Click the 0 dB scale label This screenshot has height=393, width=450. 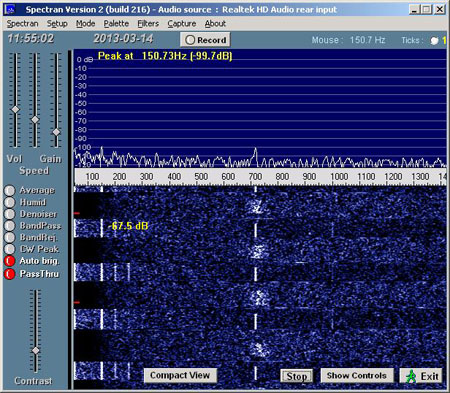pos(85,60)
